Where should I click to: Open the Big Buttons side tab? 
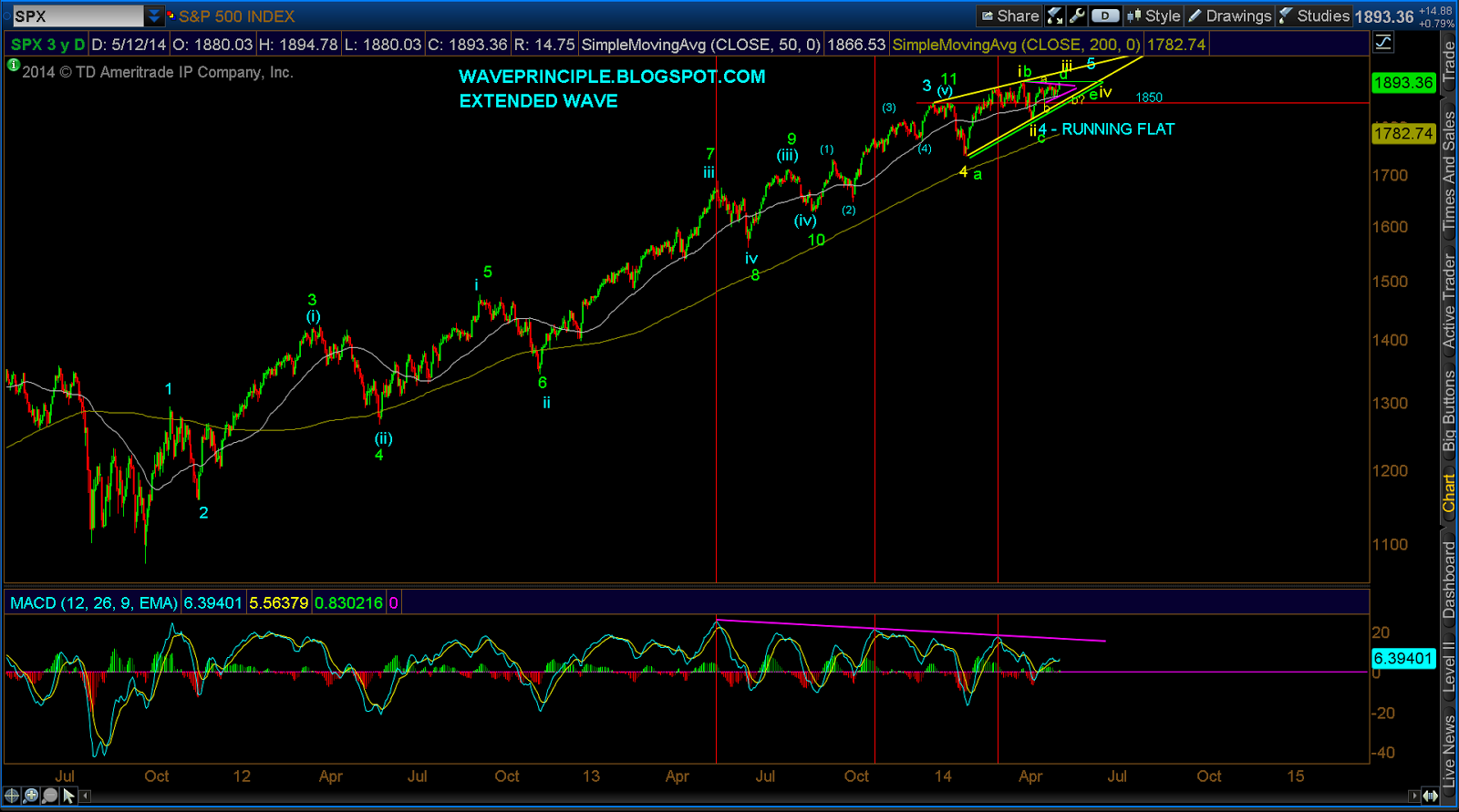click(1449, 411)
